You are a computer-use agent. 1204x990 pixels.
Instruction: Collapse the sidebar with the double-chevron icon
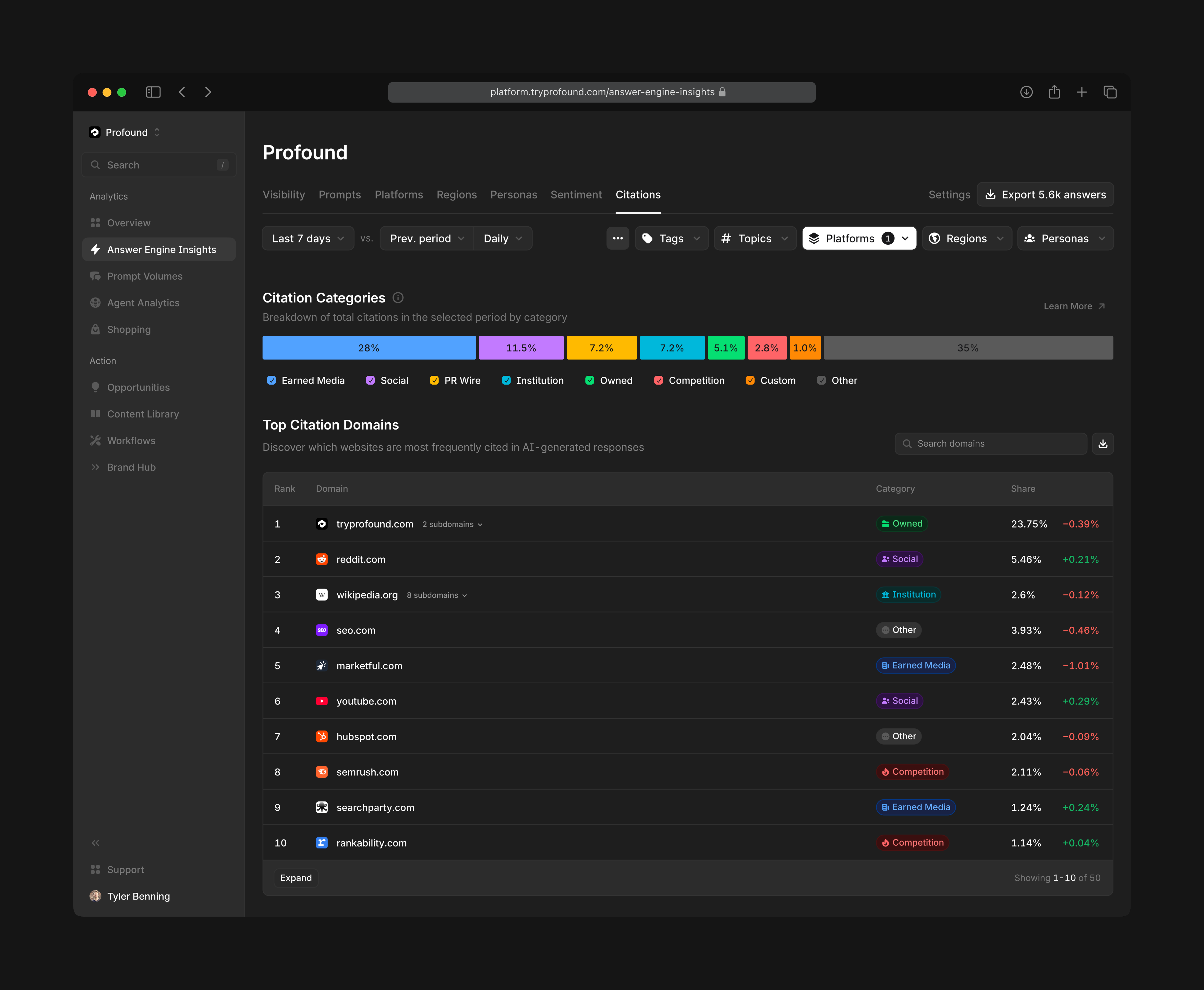[95, 843]
